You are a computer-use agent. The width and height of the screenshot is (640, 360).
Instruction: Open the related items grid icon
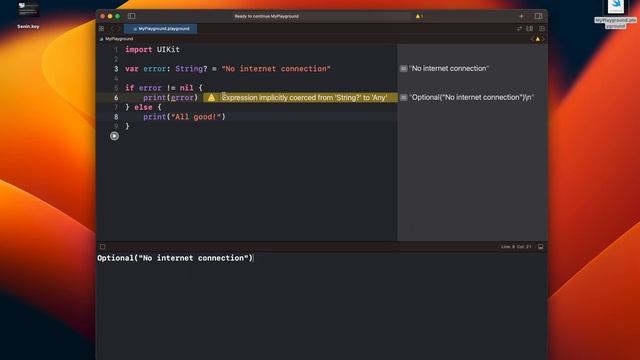click(x=101, y=29)
